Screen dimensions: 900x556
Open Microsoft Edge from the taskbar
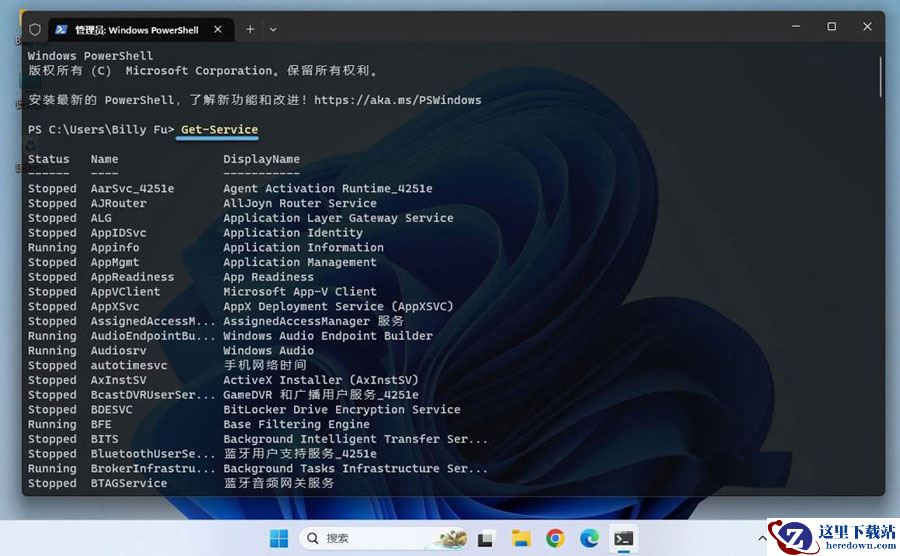pyautogui.click(x=589, y=538)
